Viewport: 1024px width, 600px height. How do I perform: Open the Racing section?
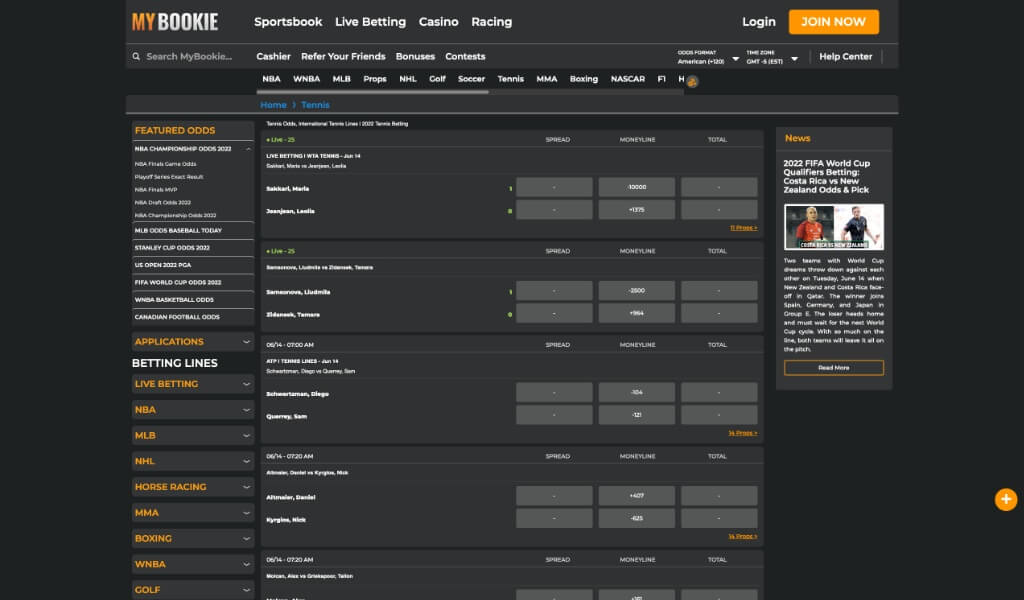(x=492, y=22)
